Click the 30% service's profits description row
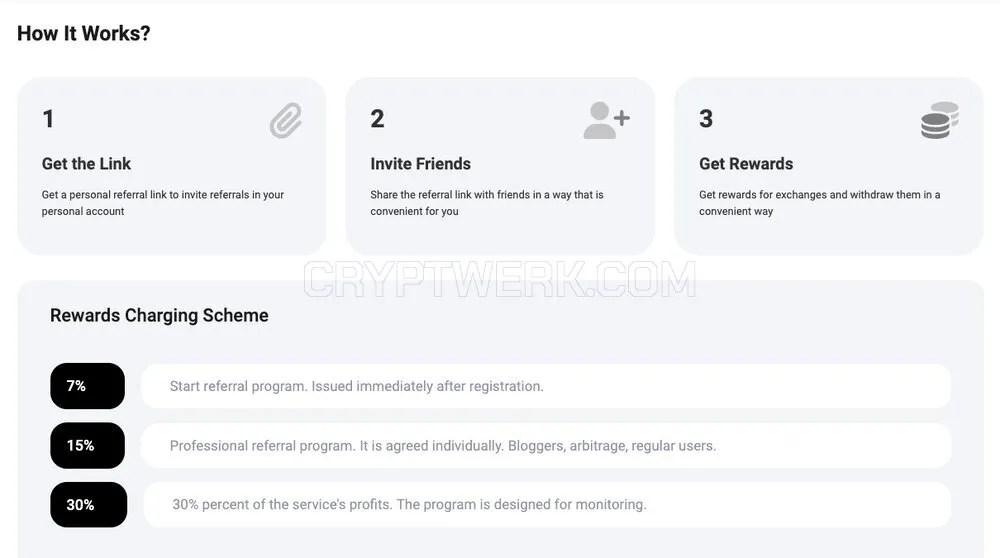This screenshot has height=558, width=1000. pos(547,504)
